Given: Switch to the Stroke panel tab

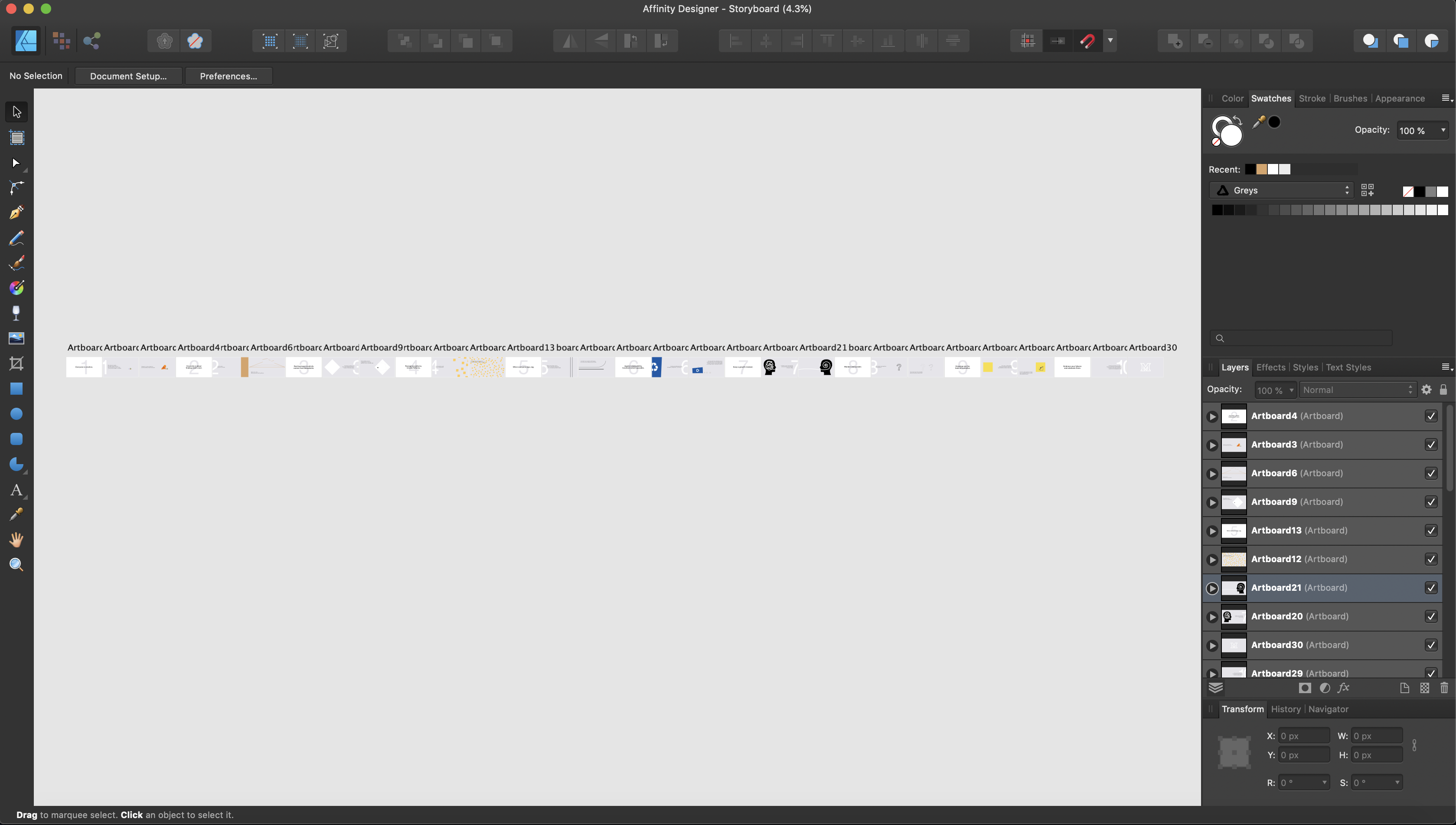Looking at the screenshot, I should point(1312,98).
